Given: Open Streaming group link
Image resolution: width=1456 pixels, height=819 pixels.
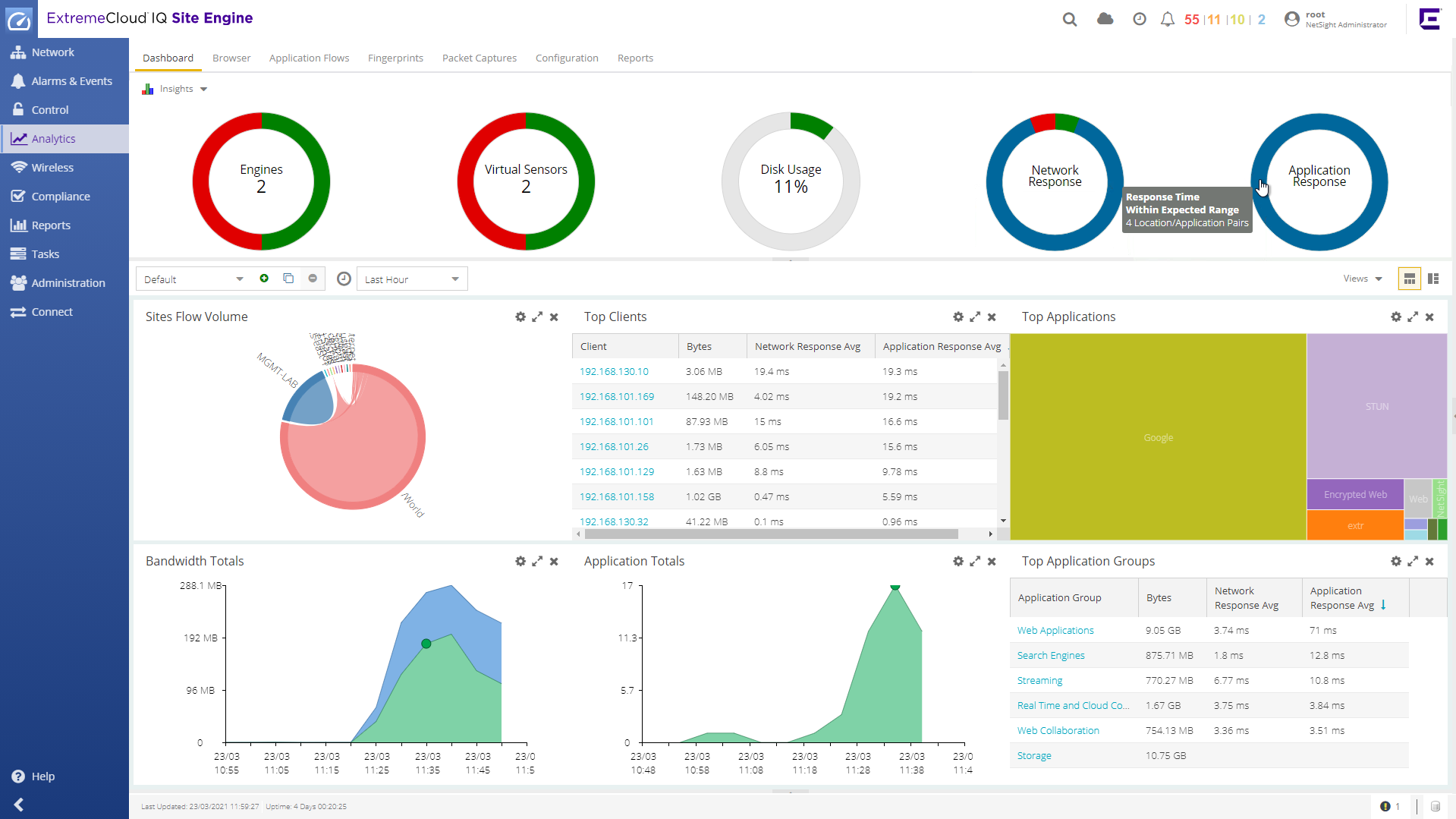Looking at the screenshot, I should coord(1039,680).
